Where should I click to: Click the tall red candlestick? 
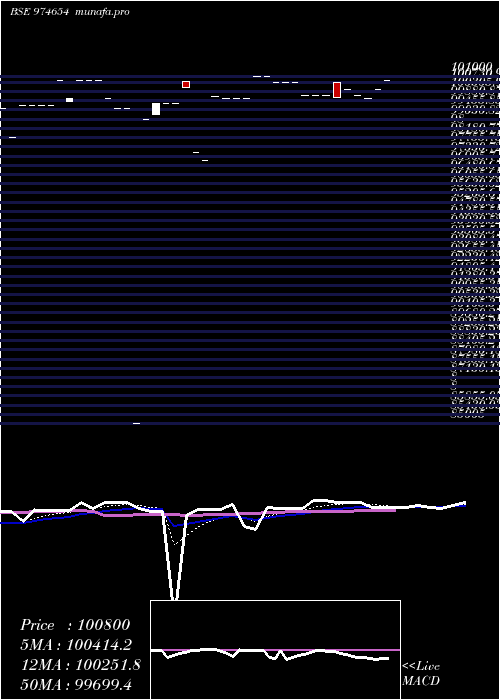click(337, 90)
